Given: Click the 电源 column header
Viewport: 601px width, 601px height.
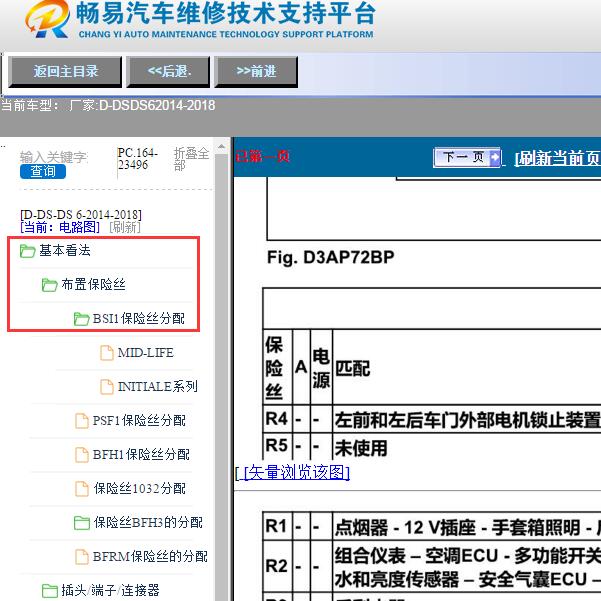Looking at the screenshot, I should (x=321, y=368).
